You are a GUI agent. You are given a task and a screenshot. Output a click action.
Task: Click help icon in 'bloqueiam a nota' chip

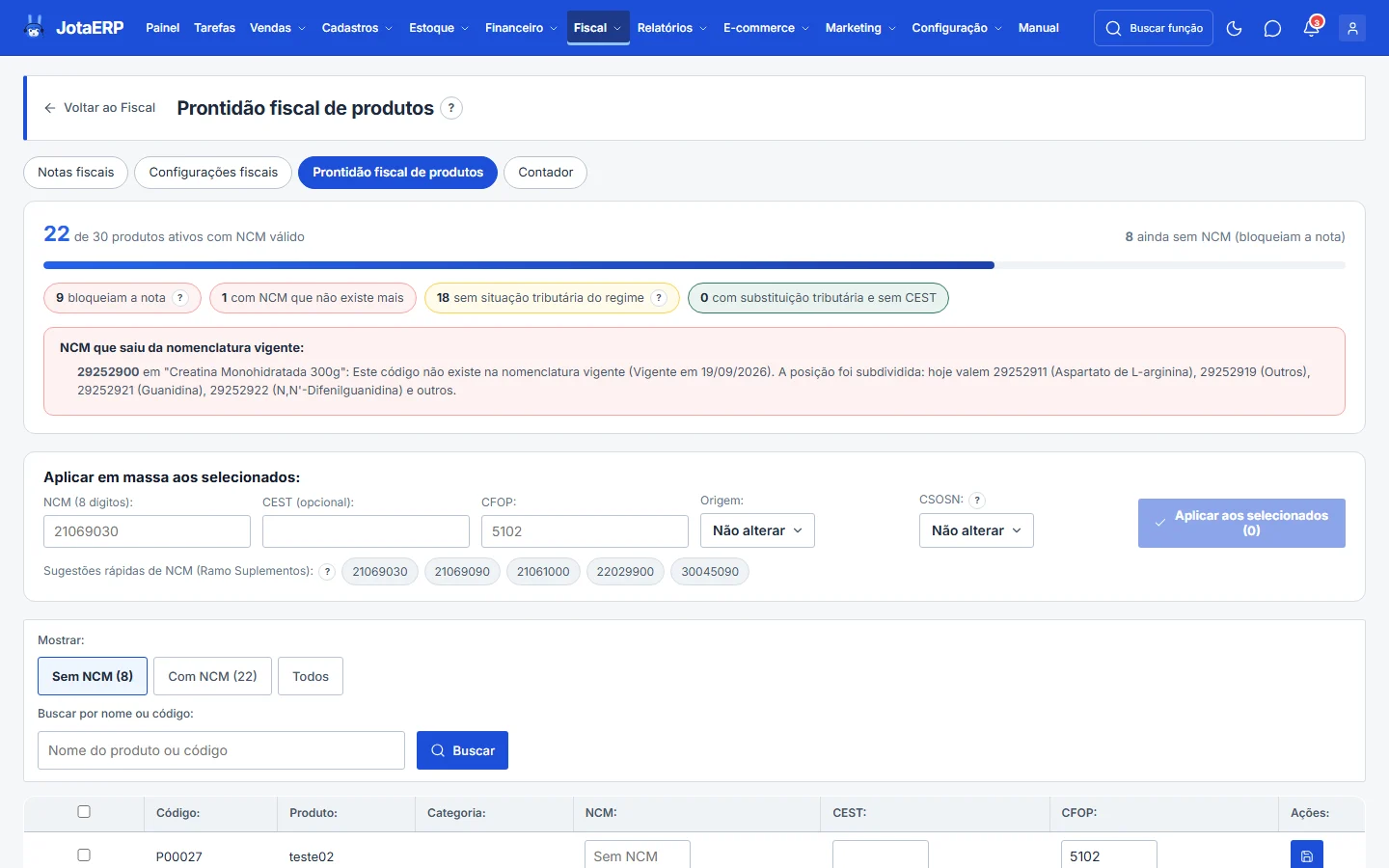tap(180, 298)
